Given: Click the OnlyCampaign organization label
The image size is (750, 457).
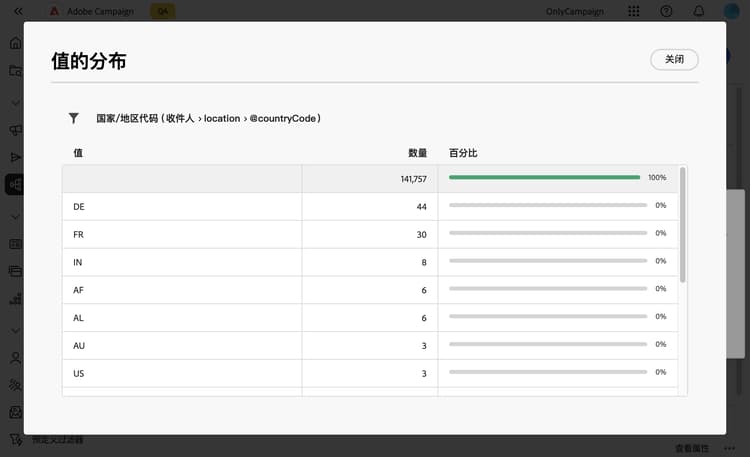Looking at the screenshot, I should pos(574,11).
